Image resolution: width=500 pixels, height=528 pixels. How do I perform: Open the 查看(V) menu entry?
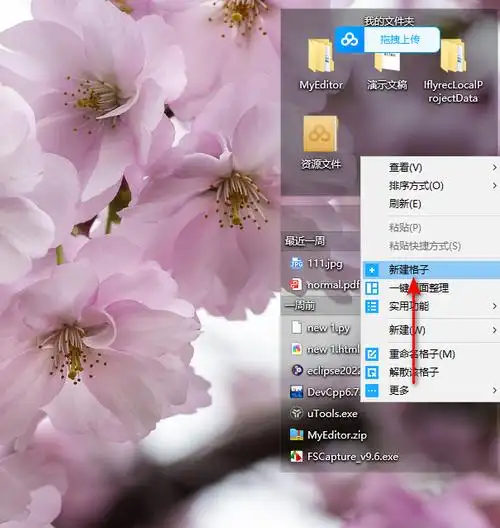click(430, 167)
